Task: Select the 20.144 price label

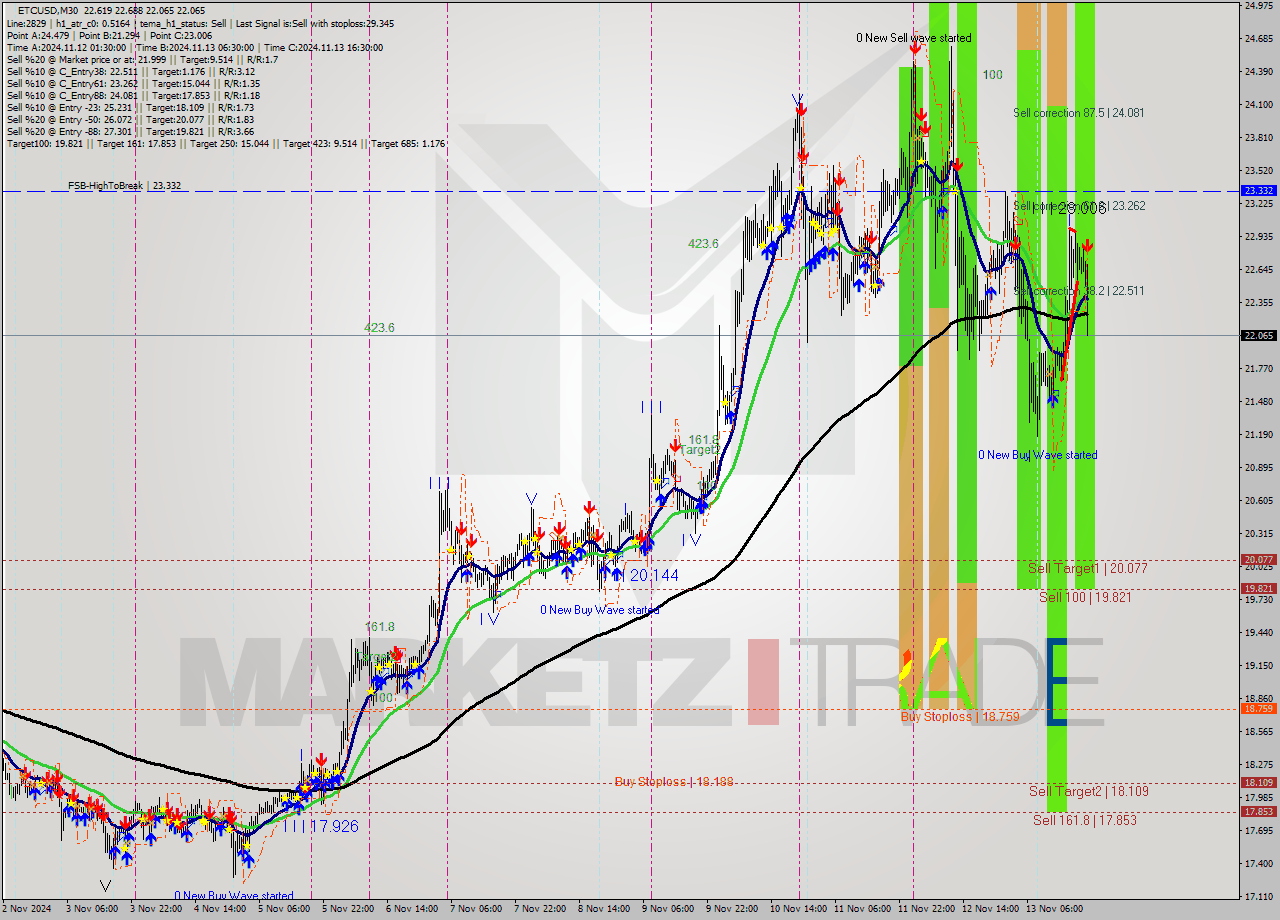Action: click(654, 575)
